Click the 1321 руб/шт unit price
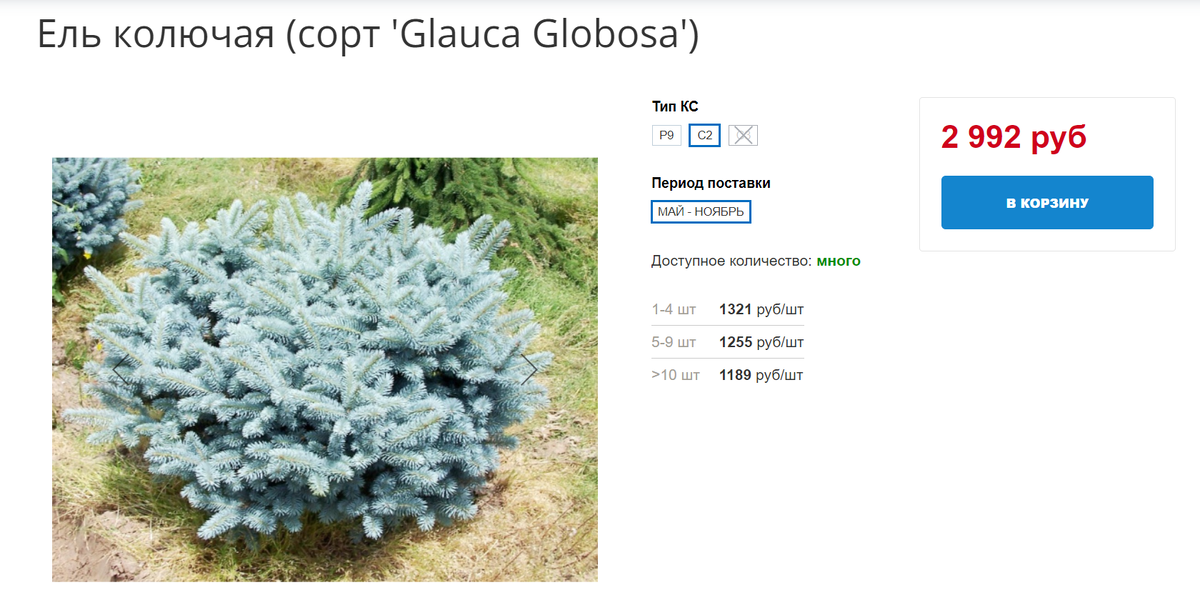Image resolution: width=1200 pixels, height=600 pixels. tap(761, 310)
